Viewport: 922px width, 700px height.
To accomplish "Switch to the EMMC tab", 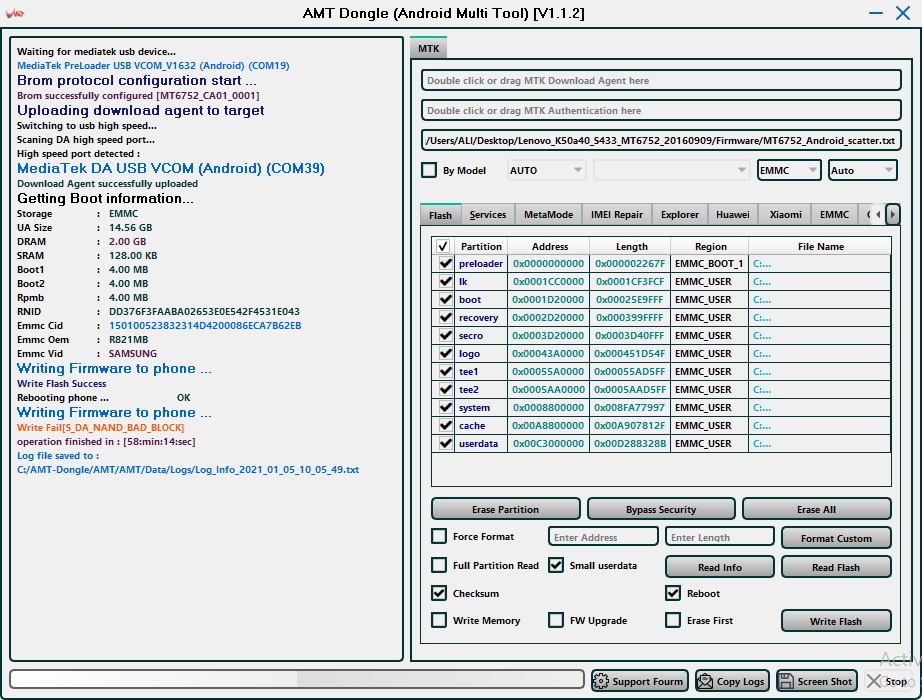I will pos(834,215).
